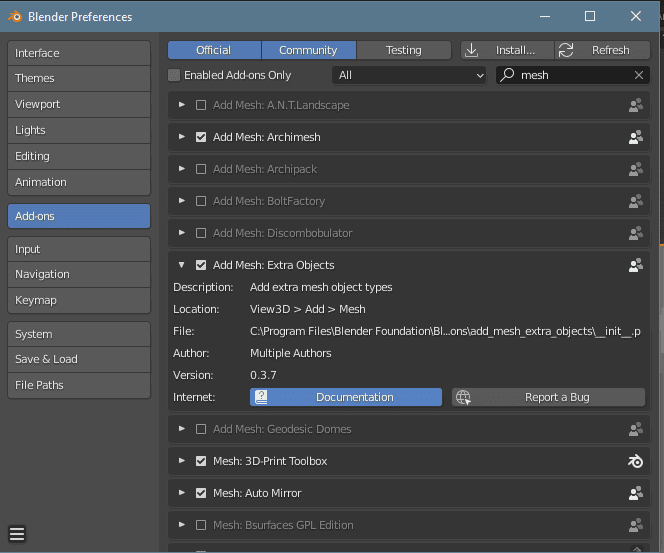This screenshot has height=553, width=664.
Task: Open the Interface preferences section
Action: [x=79, y=53]
